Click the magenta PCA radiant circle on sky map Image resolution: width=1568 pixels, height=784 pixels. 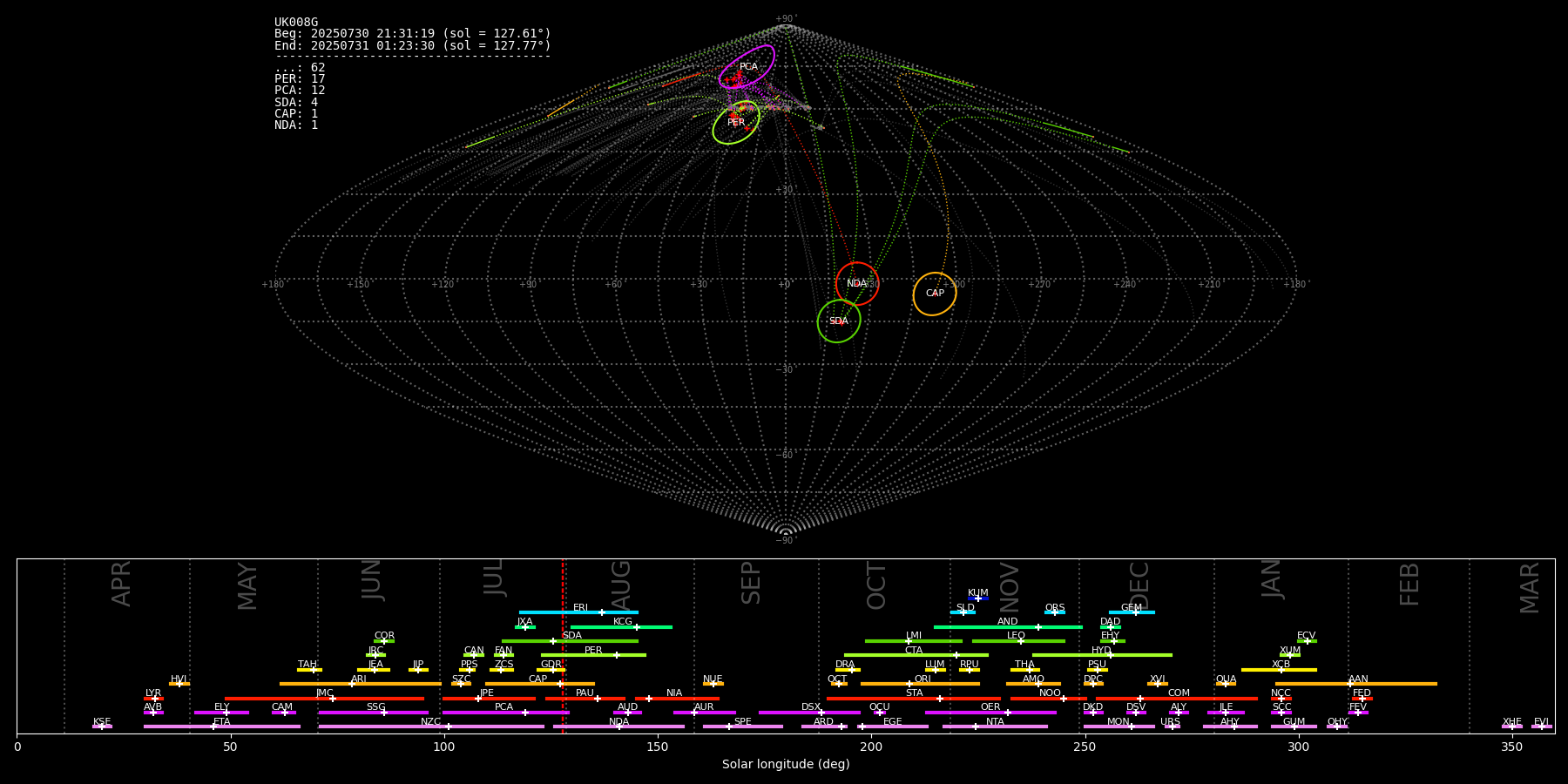point(747,67)
